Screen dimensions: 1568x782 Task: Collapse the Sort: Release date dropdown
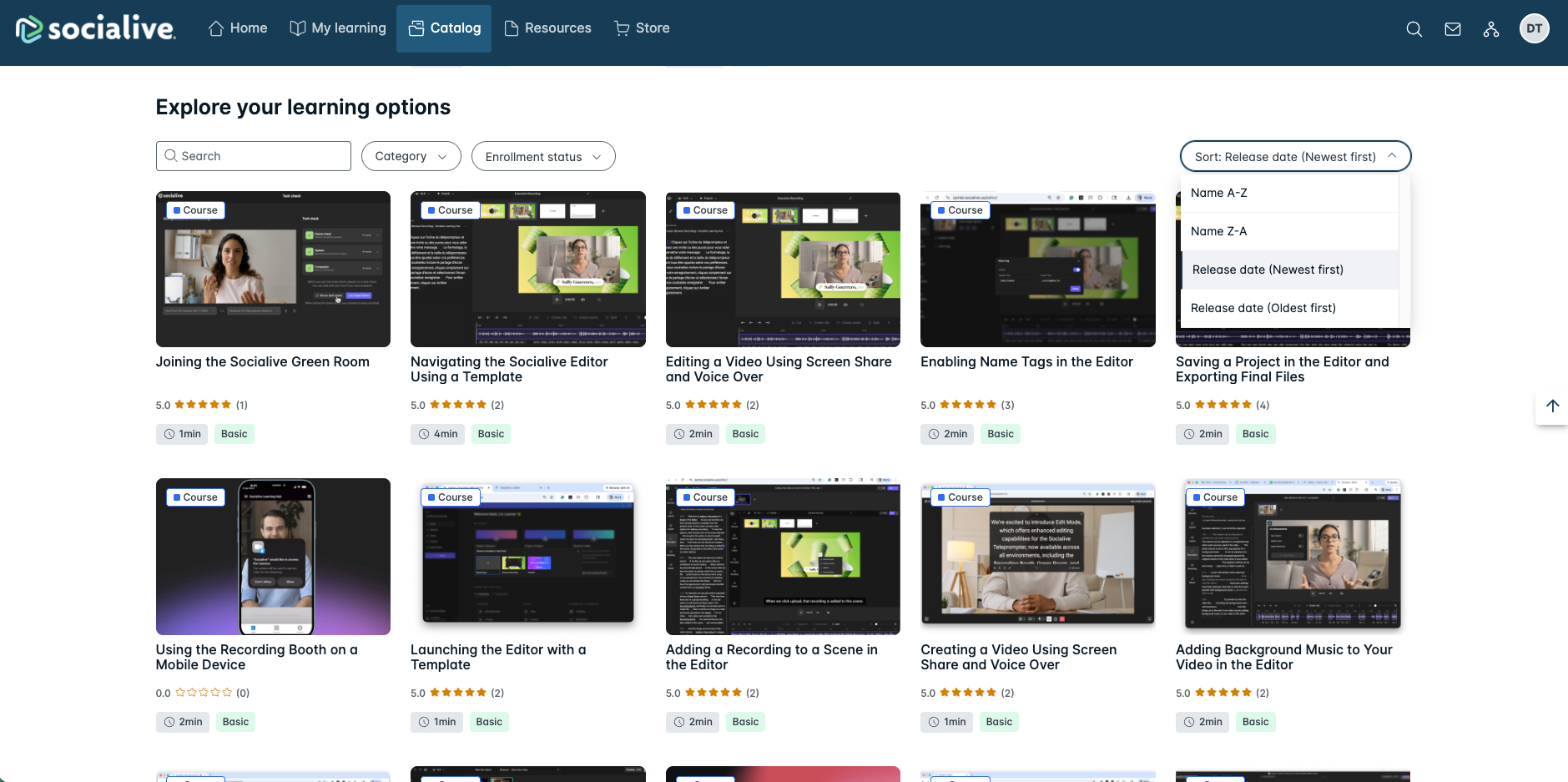(1295, 156)
